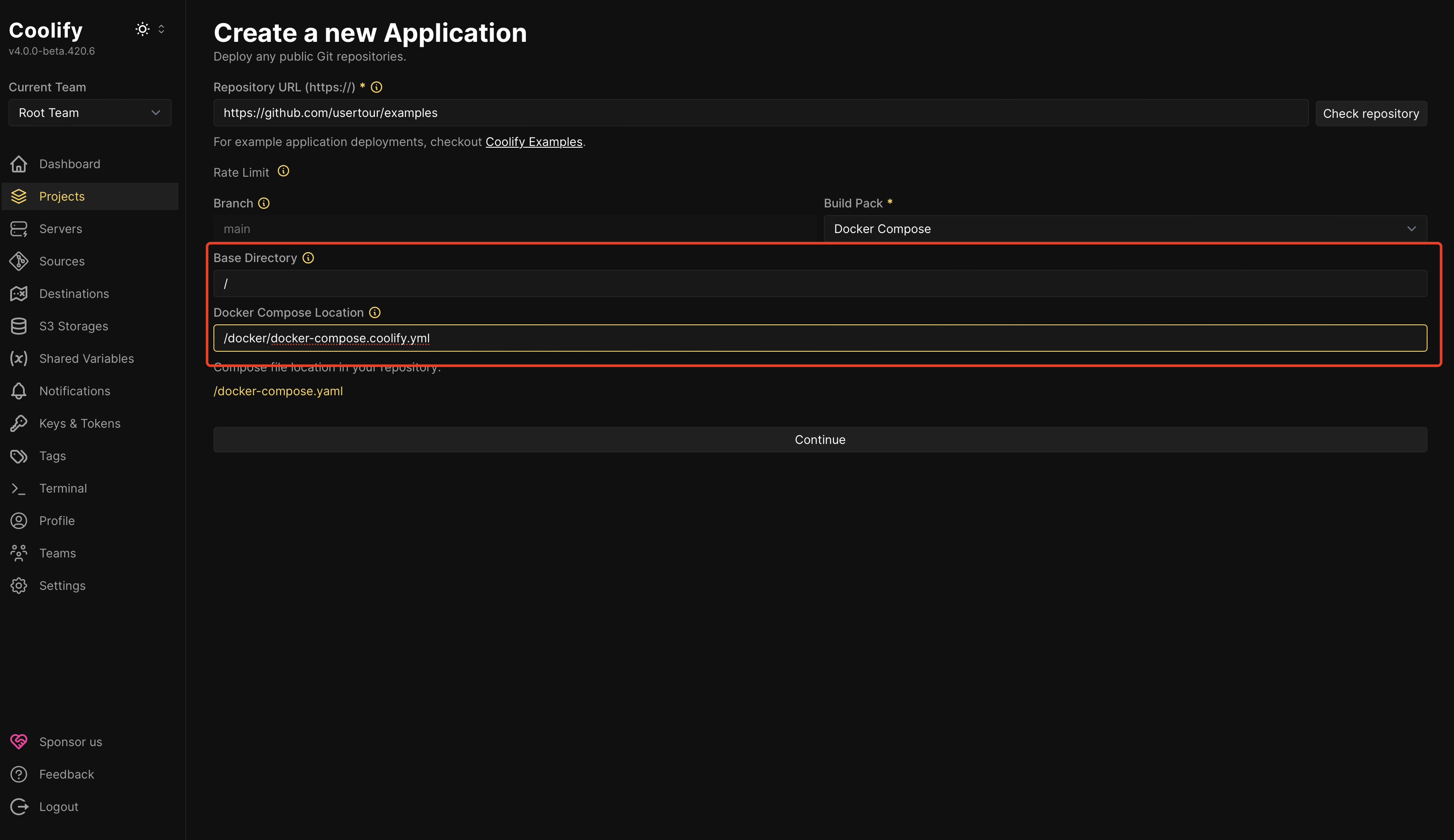This screenshot has width=1454, height=840.
Task: Open the S3 Storages database icon
Action: [x=18, y=326]
